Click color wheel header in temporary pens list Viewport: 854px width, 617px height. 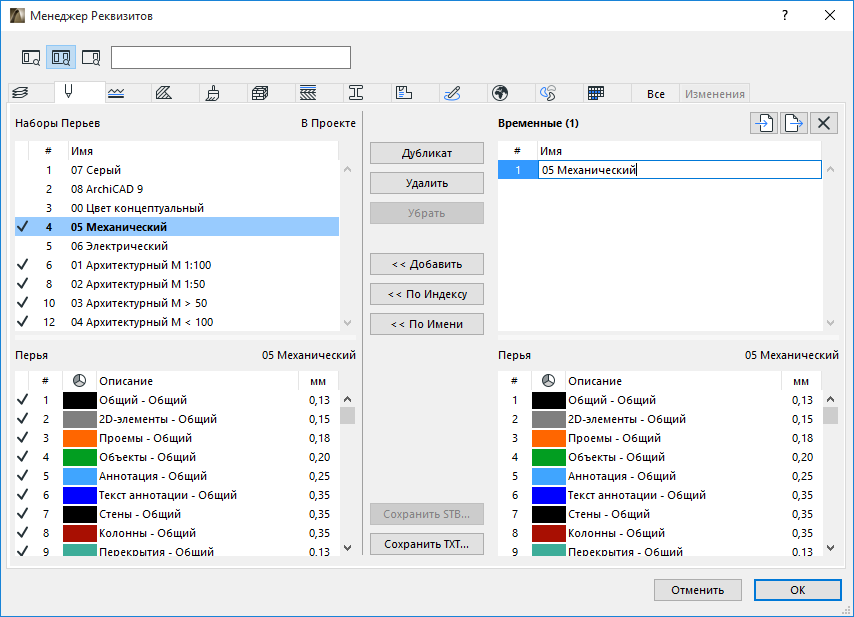548,381
